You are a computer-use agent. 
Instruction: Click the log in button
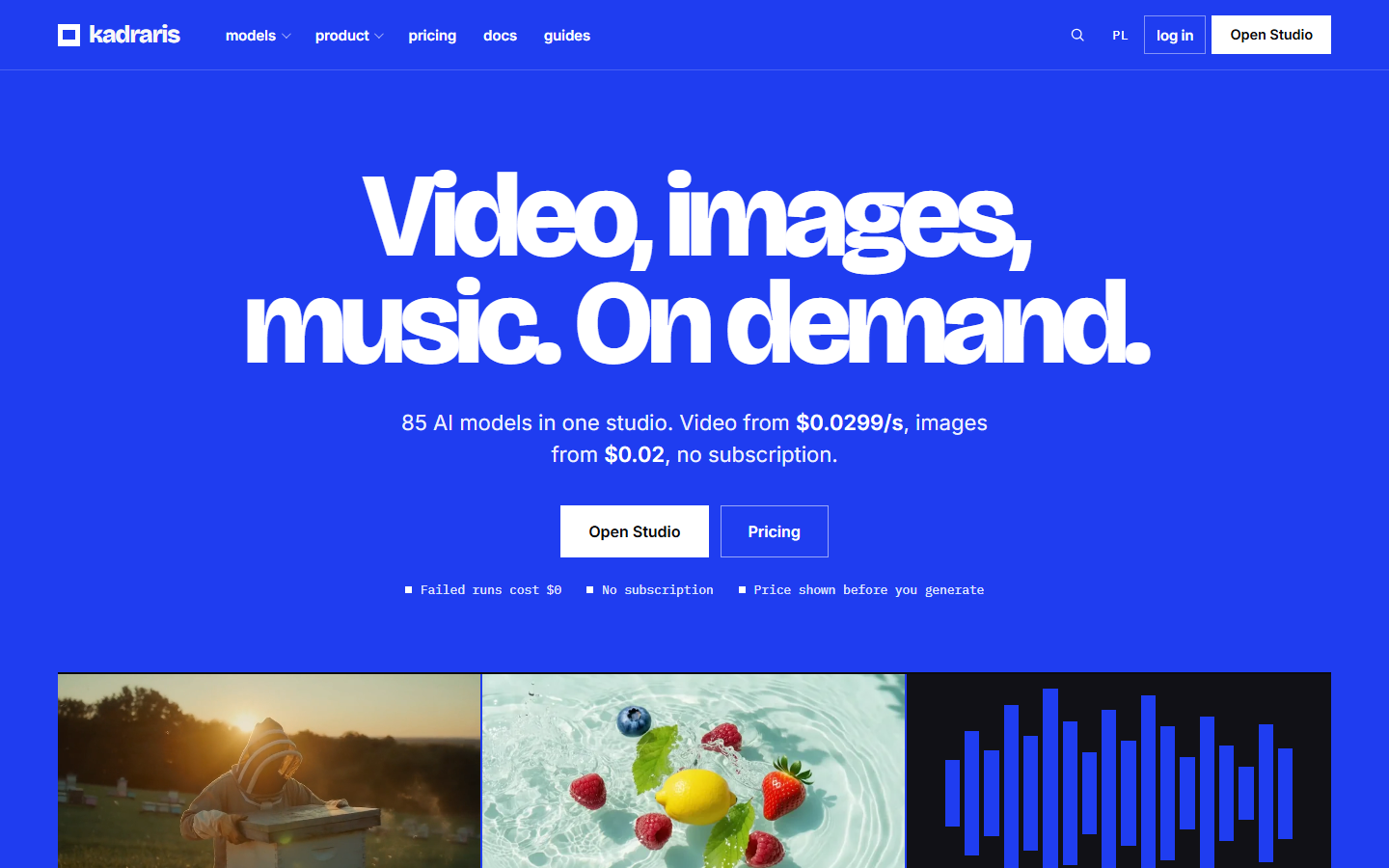click(x=1175, y=35)
